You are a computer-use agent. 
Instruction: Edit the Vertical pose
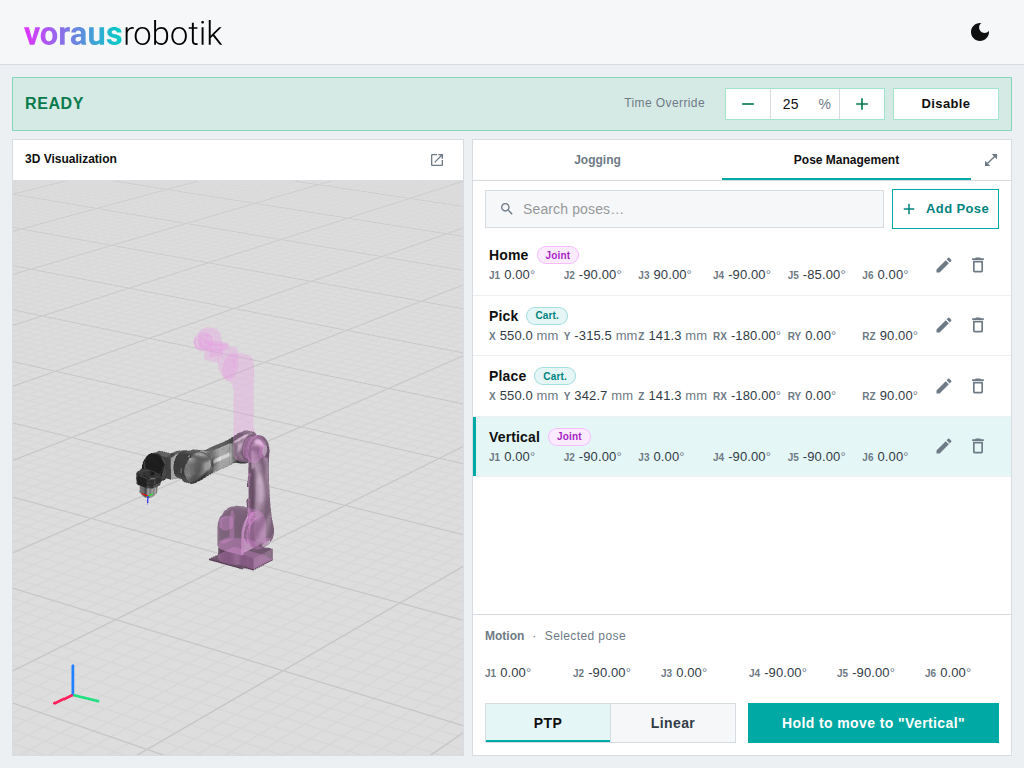point(944,446)
